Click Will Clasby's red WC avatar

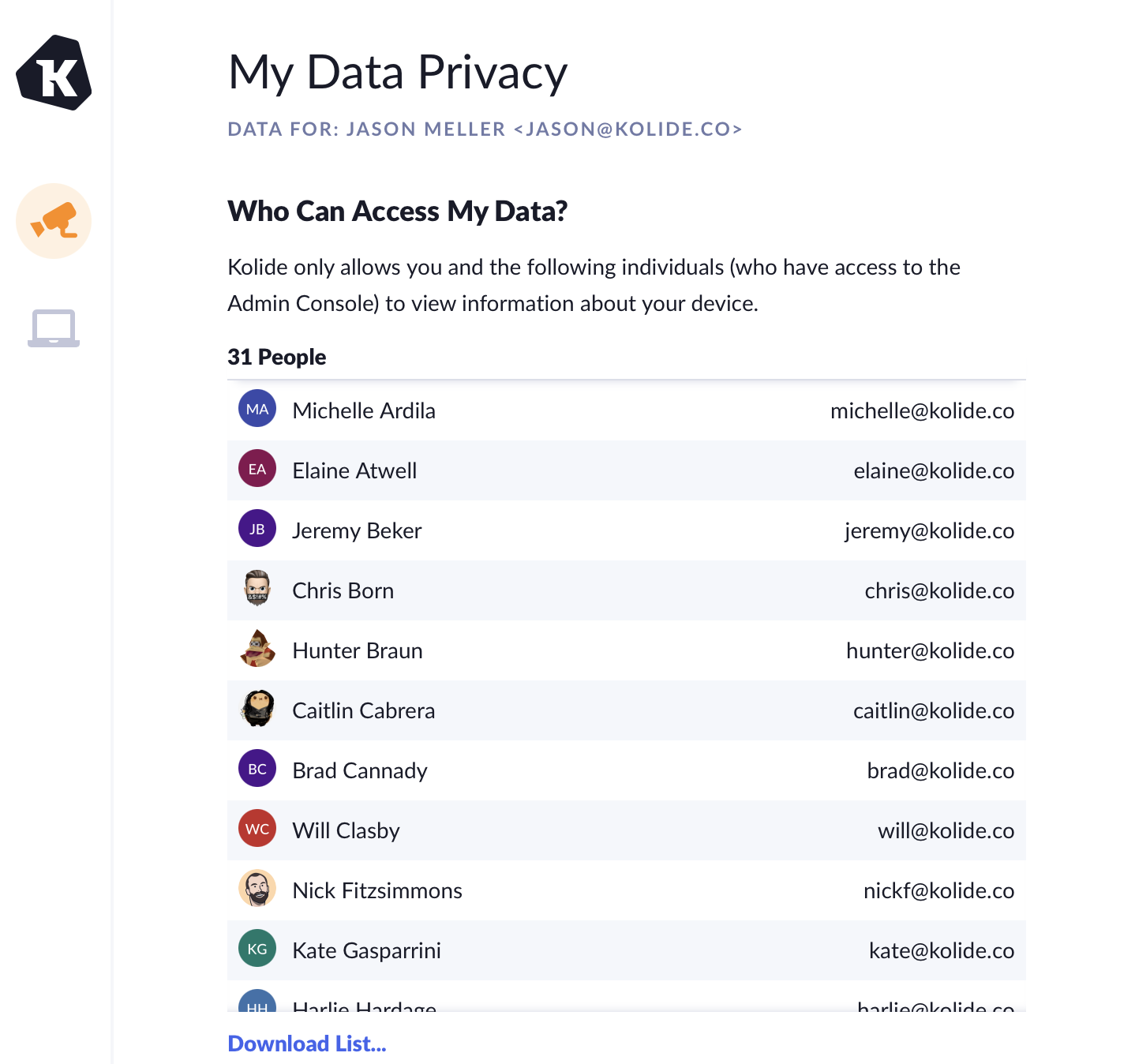tap(257, 829)
